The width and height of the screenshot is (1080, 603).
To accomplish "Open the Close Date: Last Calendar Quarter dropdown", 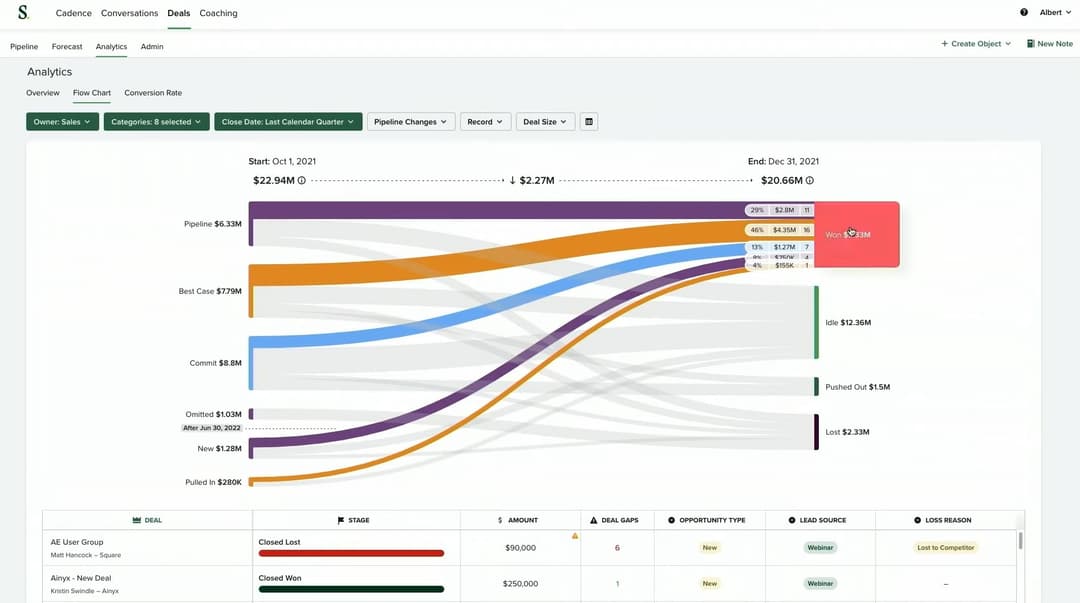I will click(x=288, y=122).
